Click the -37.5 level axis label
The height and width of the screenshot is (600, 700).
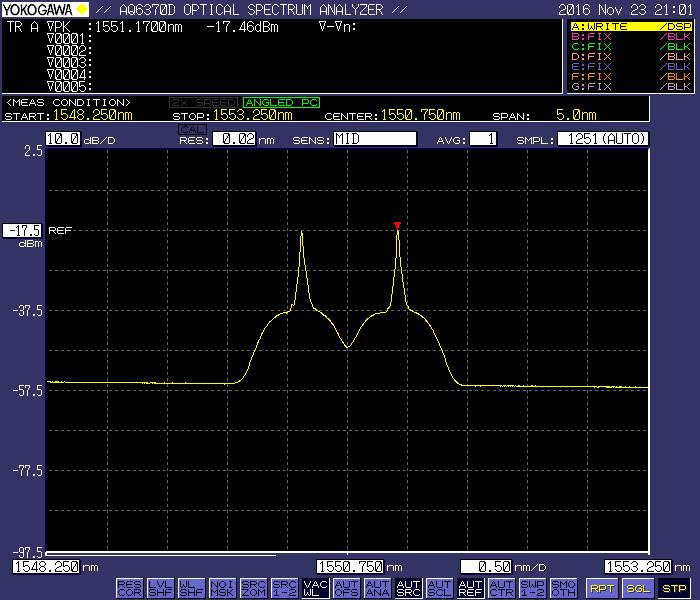coord(28,311)
